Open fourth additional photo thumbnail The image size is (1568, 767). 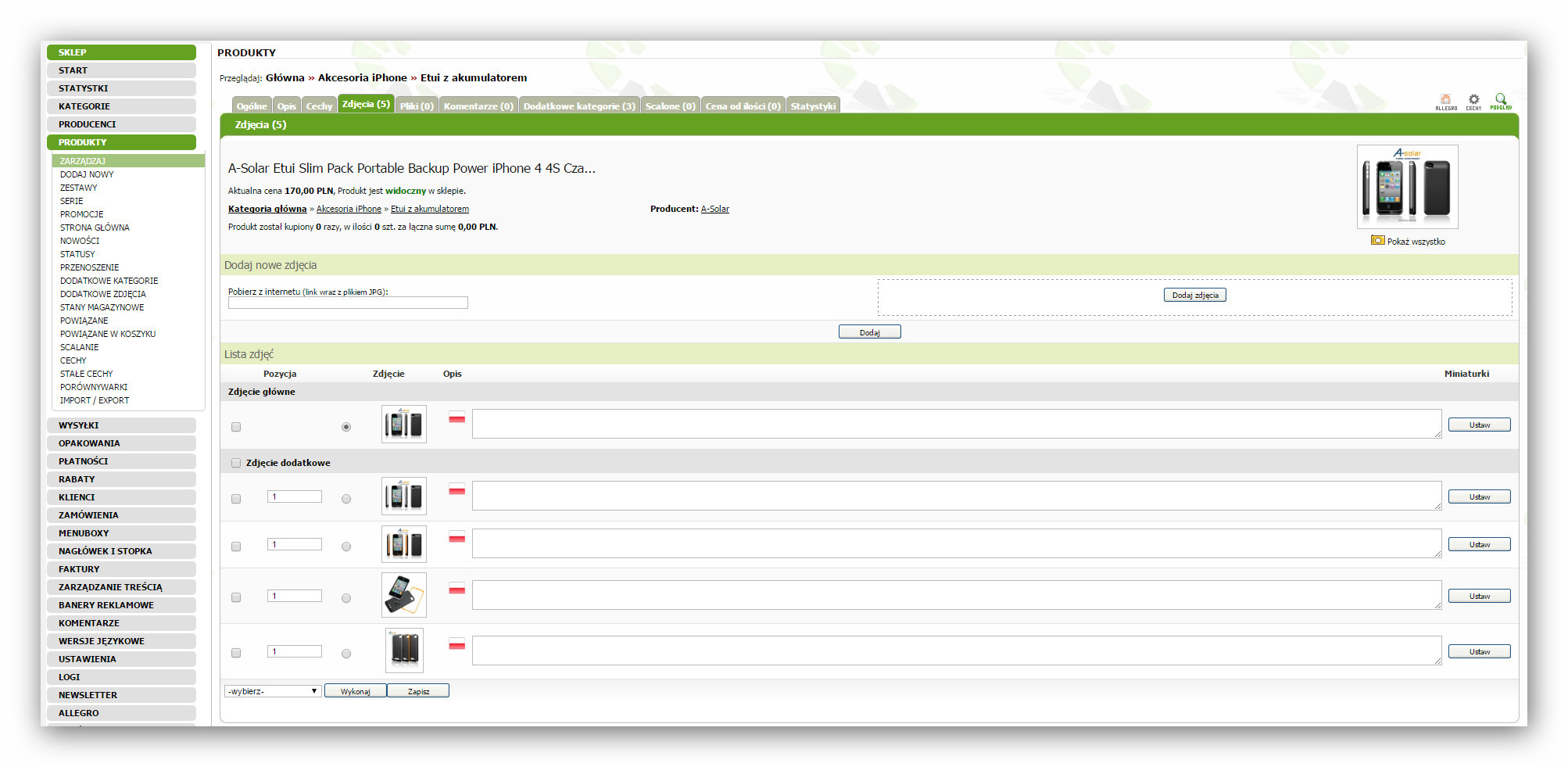point(404,651)
